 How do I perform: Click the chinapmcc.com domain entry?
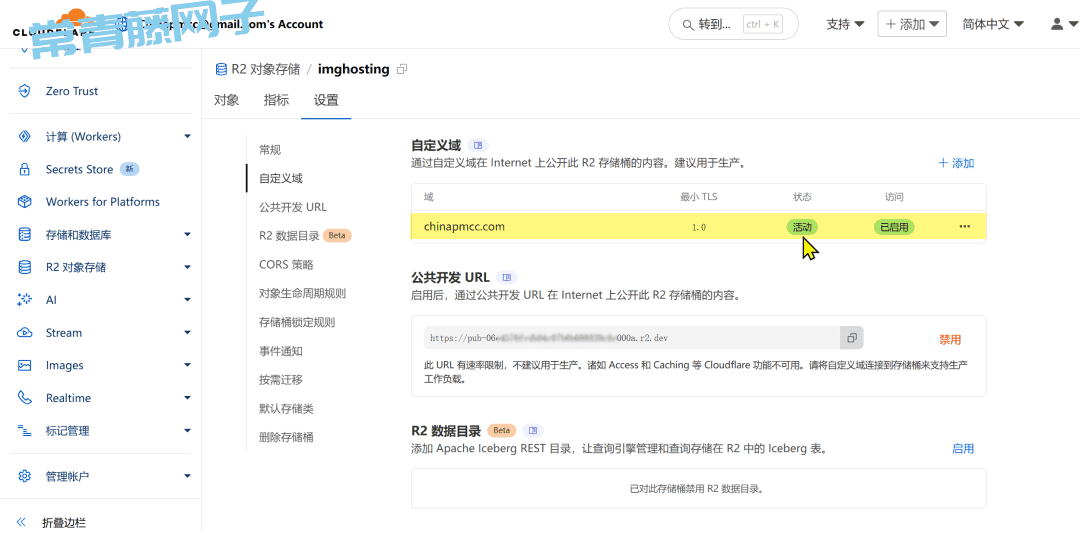pyautogui.click(x=464, y=226)
